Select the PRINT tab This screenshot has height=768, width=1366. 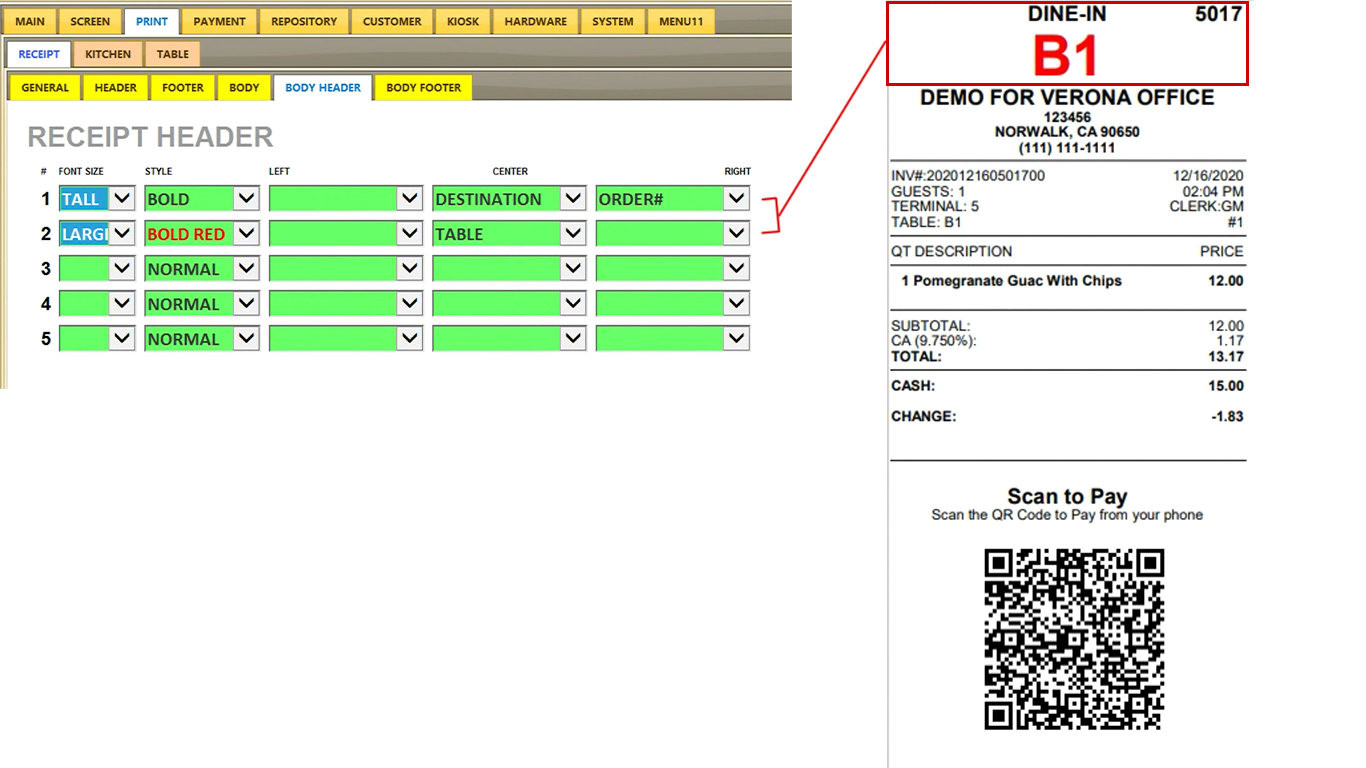(x=152, y=22)
